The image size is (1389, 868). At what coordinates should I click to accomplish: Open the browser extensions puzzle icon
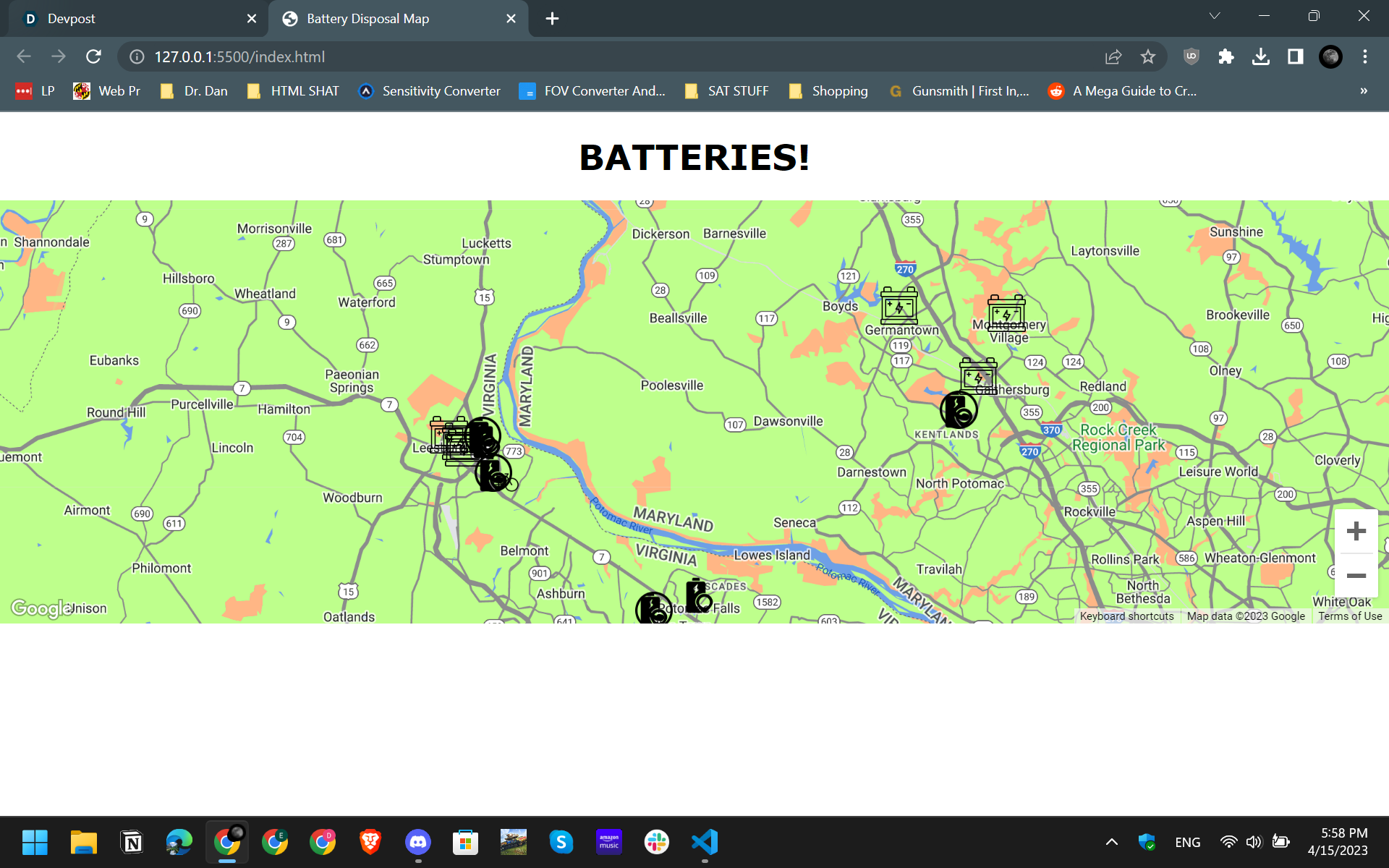[x=1226, y=56]
